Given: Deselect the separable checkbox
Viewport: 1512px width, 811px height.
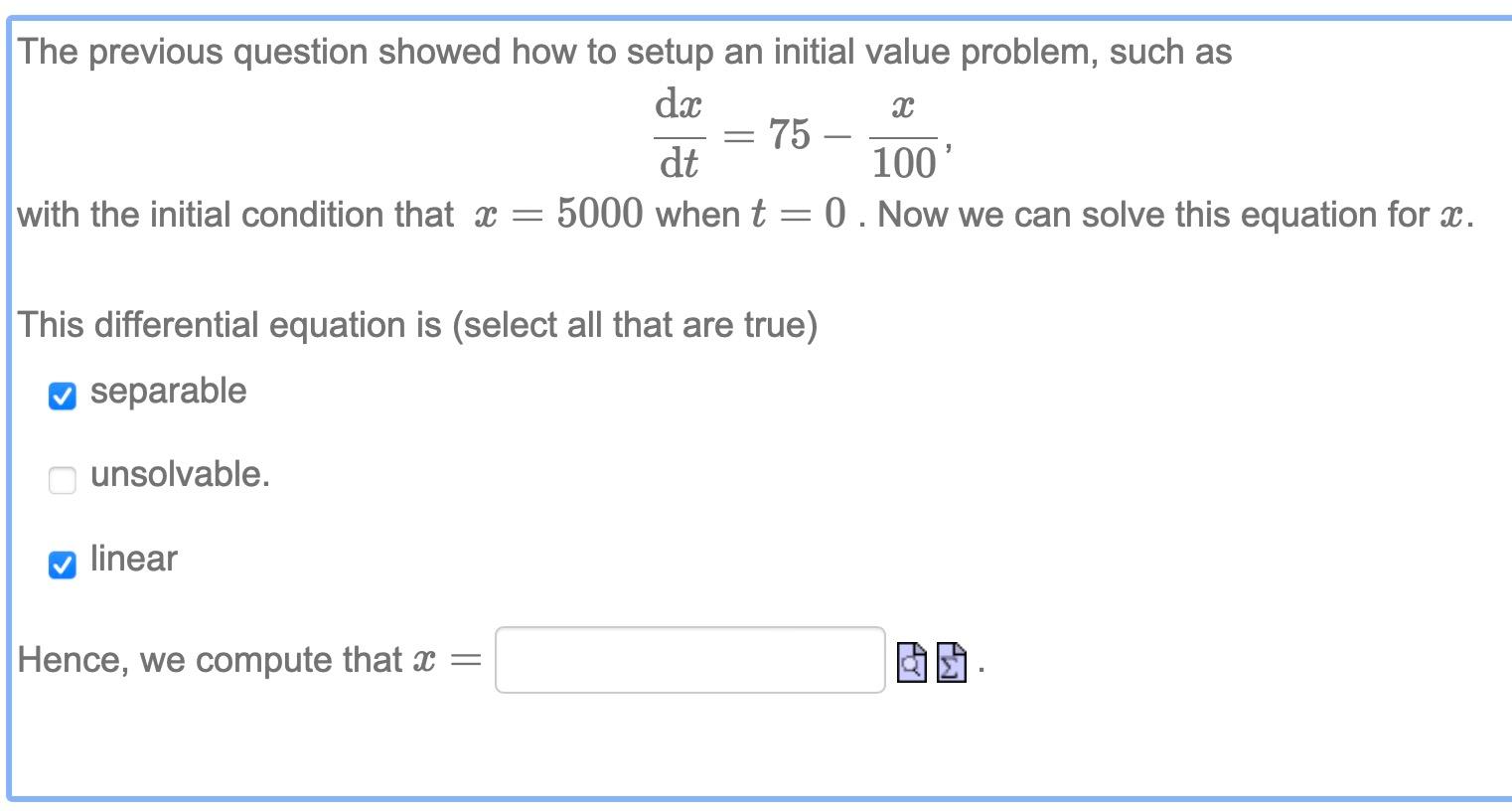Looking at the screenshot, I should [62, 397].
